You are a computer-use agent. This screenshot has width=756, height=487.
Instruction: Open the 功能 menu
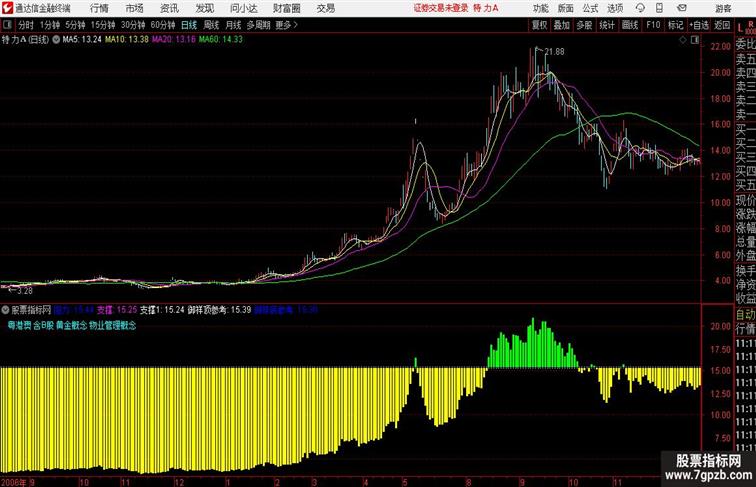(540, 8)
